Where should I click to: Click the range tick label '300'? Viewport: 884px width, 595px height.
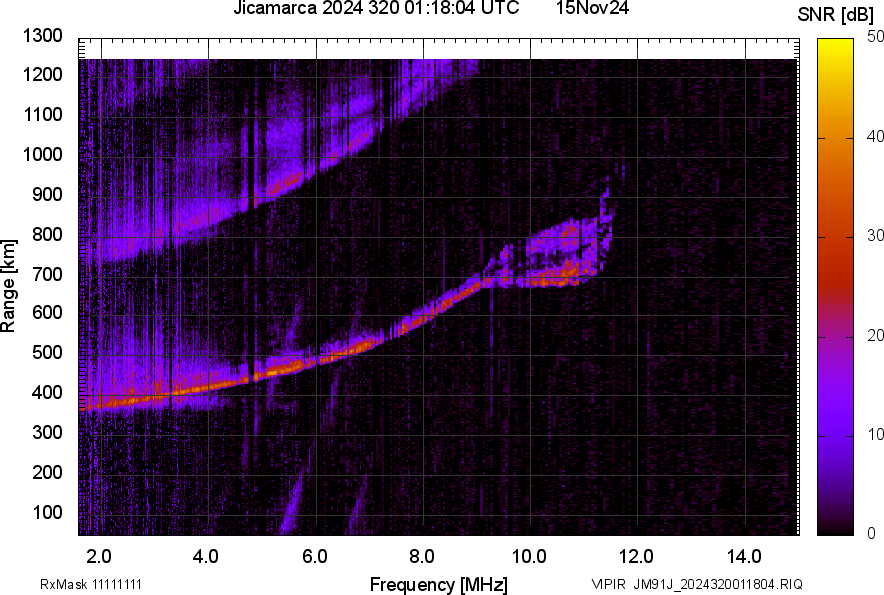[47, 432]
